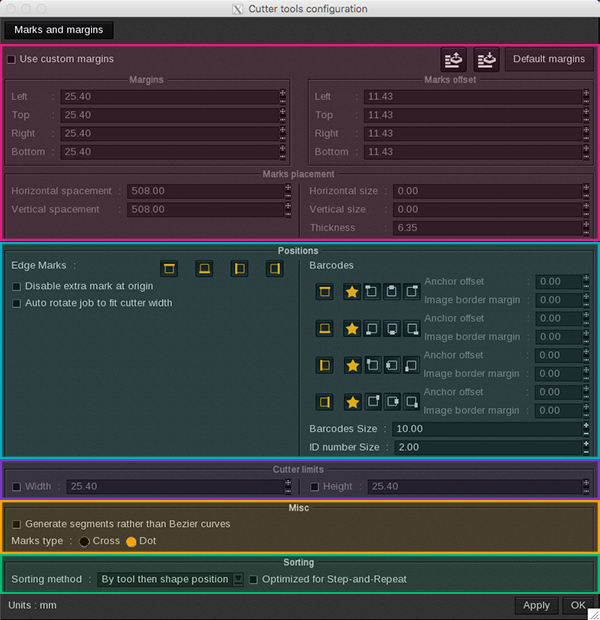Image resolution: width=600 pixels, height=620 pixels.
Task: Enable the cutter limits Width checkbox
Action: click(x=17, y=487)
